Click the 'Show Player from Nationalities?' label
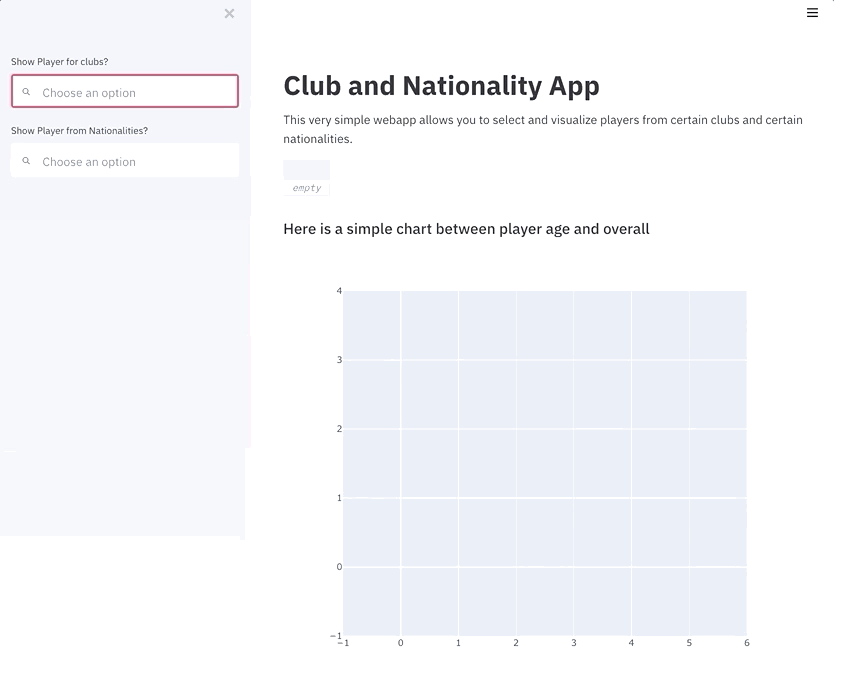The image size is (841, 693). point(79,131)
